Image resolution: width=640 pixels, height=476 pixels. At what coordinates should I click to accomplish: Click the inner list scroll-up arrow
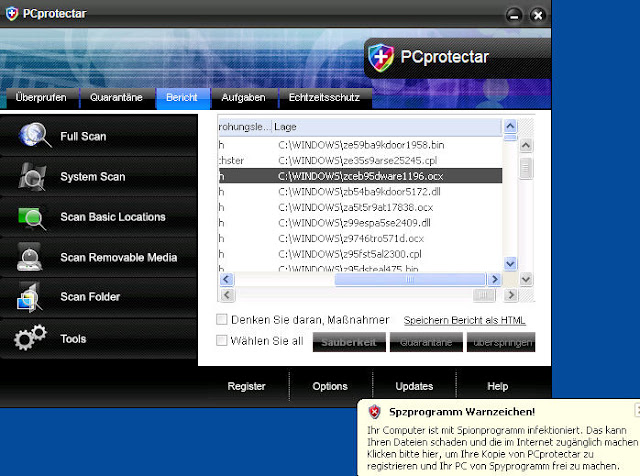[x=510, y=126]
